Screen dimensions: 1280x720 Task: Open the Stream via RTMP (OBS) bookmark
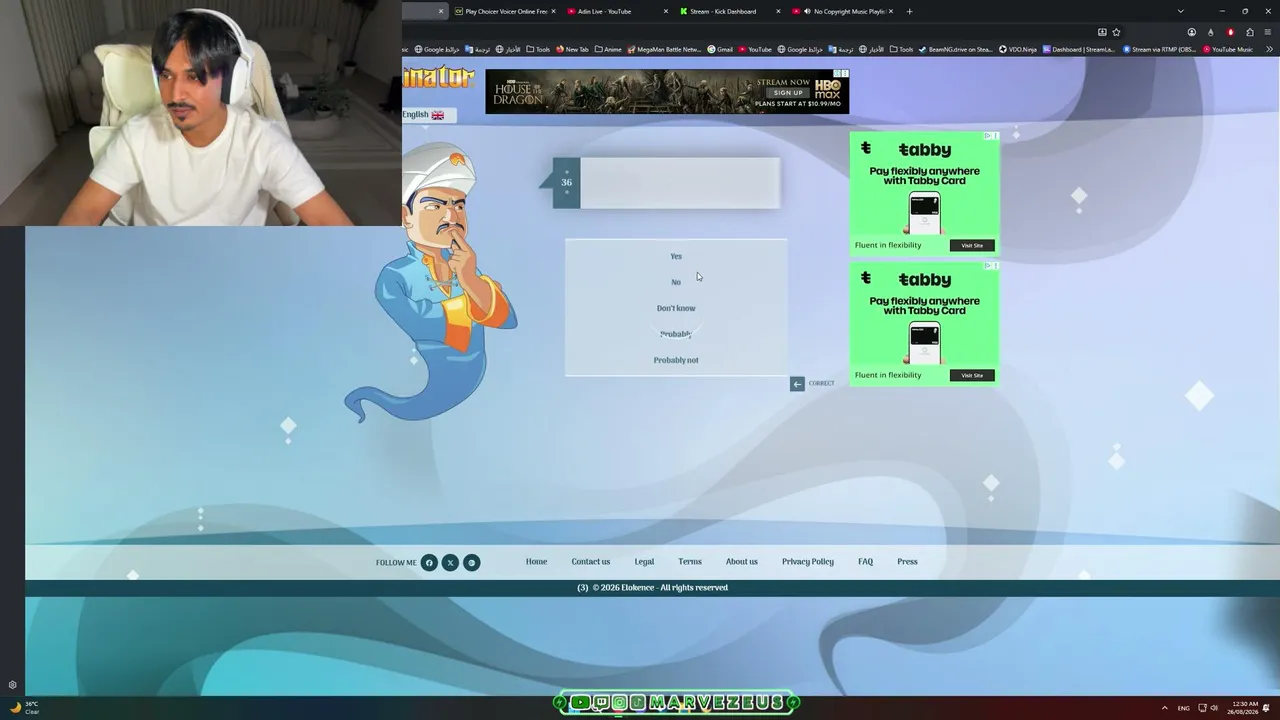coord(1160,49)
